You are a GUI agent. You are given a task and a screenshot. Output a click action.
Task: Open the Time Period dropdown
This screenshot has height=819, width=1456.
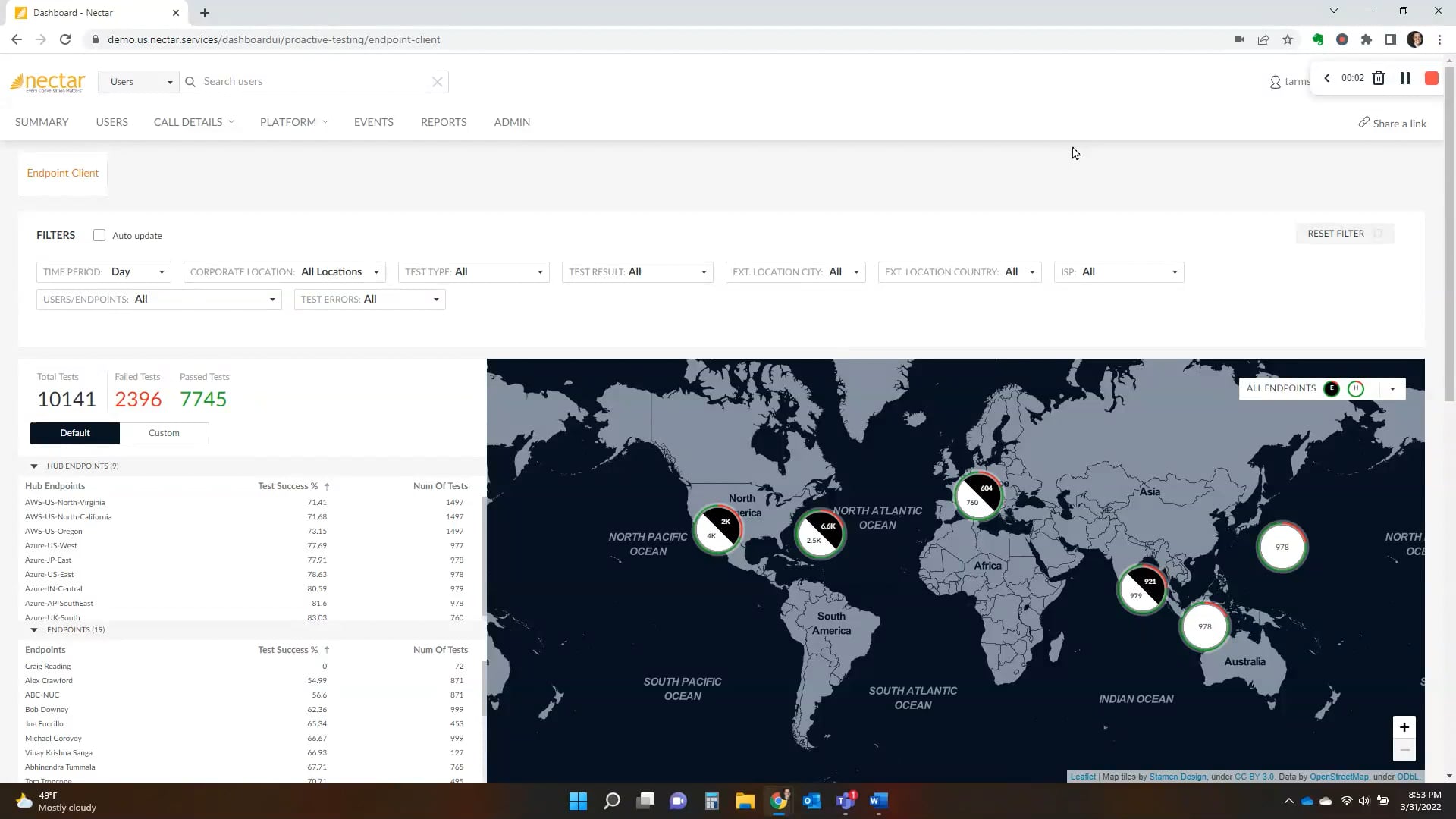(104, 272)
